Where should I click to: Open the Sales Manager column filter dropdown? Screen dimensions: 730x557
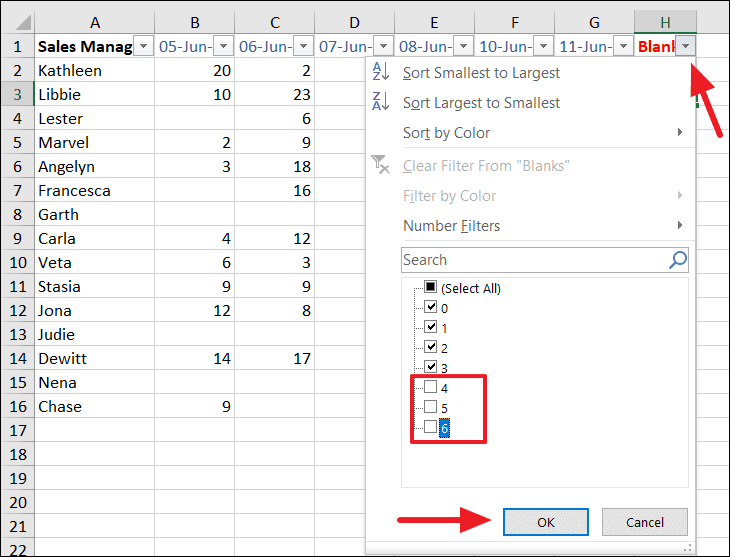pos(143,46)
